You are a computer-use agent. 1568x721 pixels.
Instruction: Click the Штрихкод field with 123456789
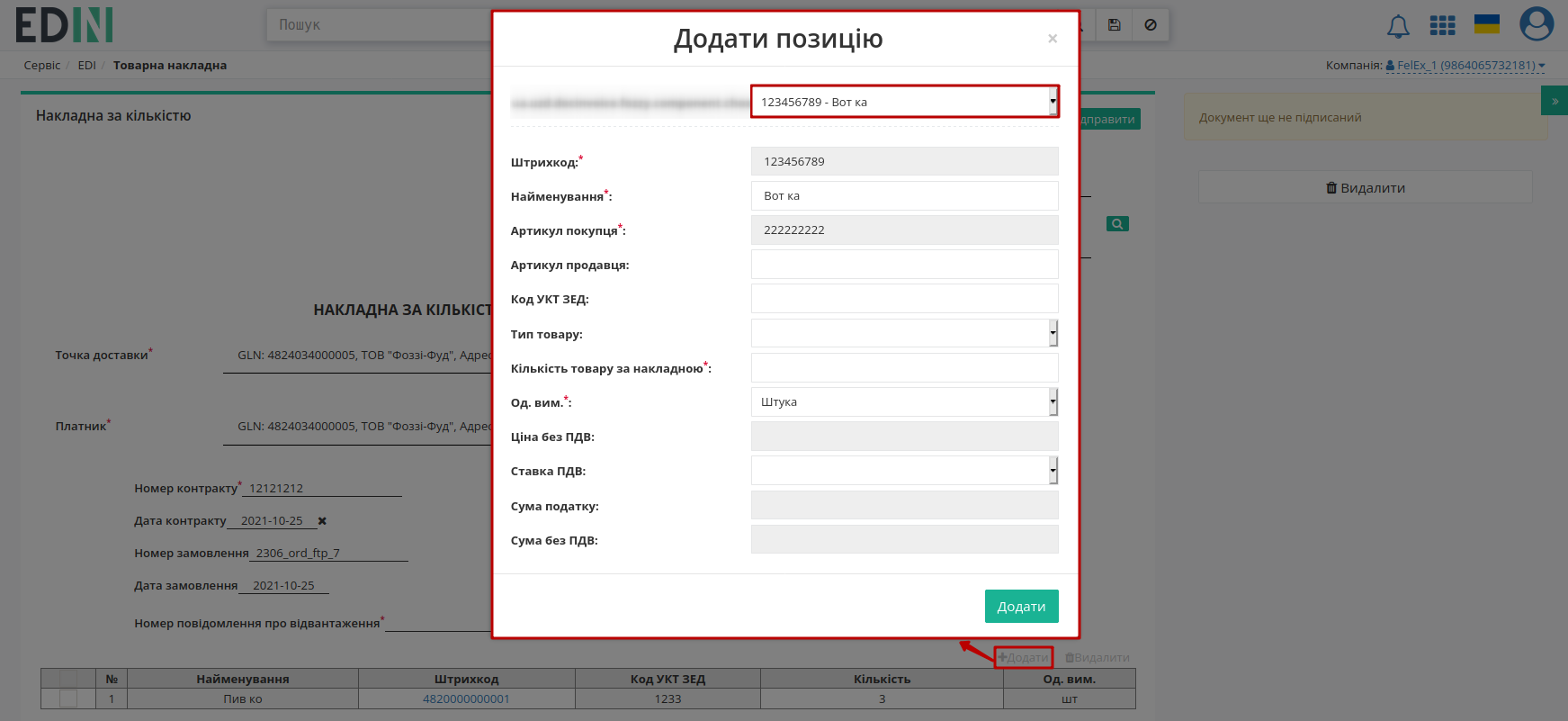point(904,161)
